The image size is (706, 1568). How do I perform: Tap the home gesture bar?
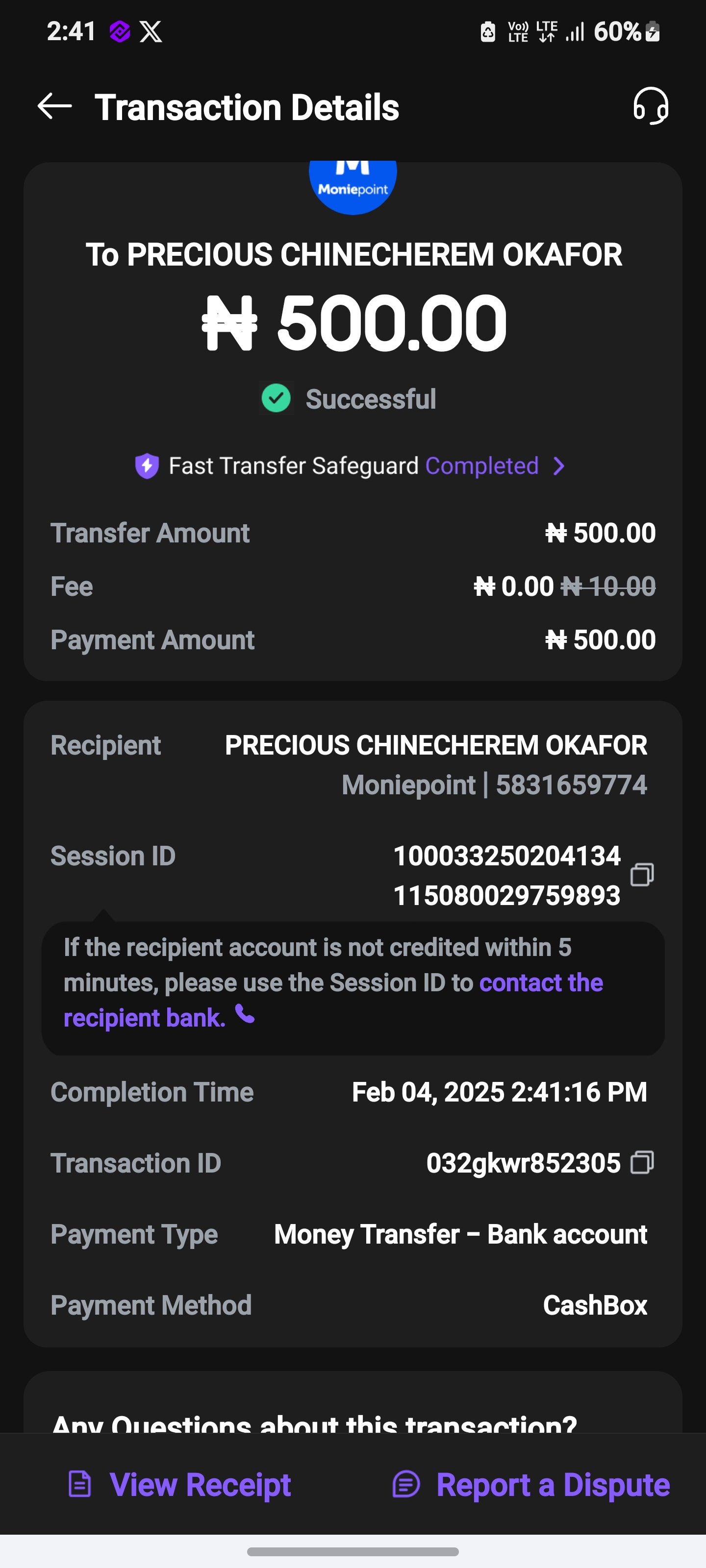point(353,1551)
